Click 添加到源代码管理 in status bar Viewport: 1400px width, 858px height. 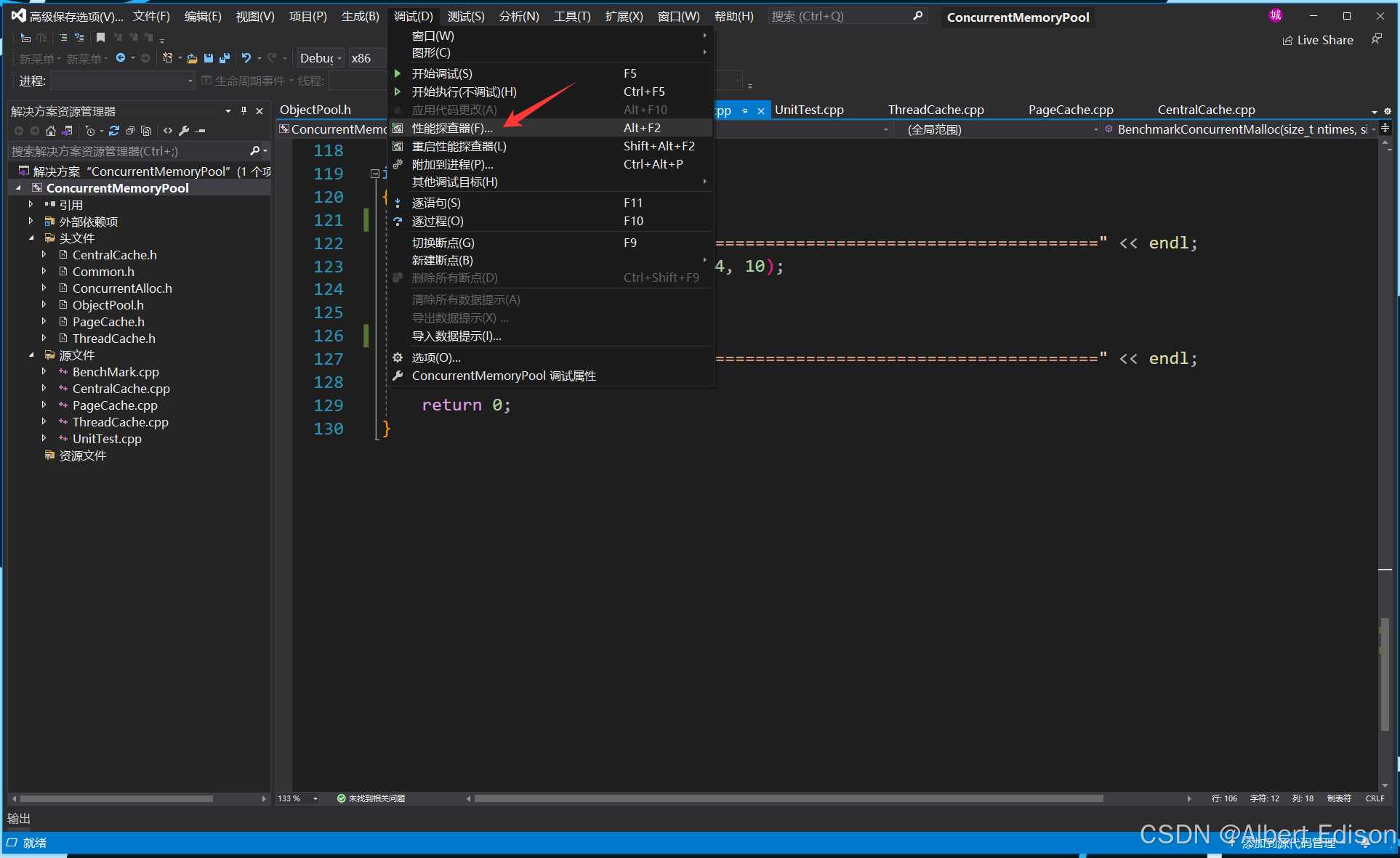(1287, 843)
